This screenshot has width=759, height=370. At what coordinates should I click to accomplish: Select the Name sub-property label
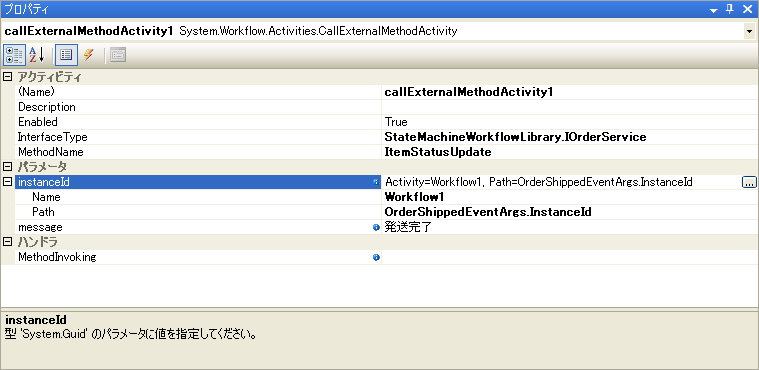click(x=46, y=197)
